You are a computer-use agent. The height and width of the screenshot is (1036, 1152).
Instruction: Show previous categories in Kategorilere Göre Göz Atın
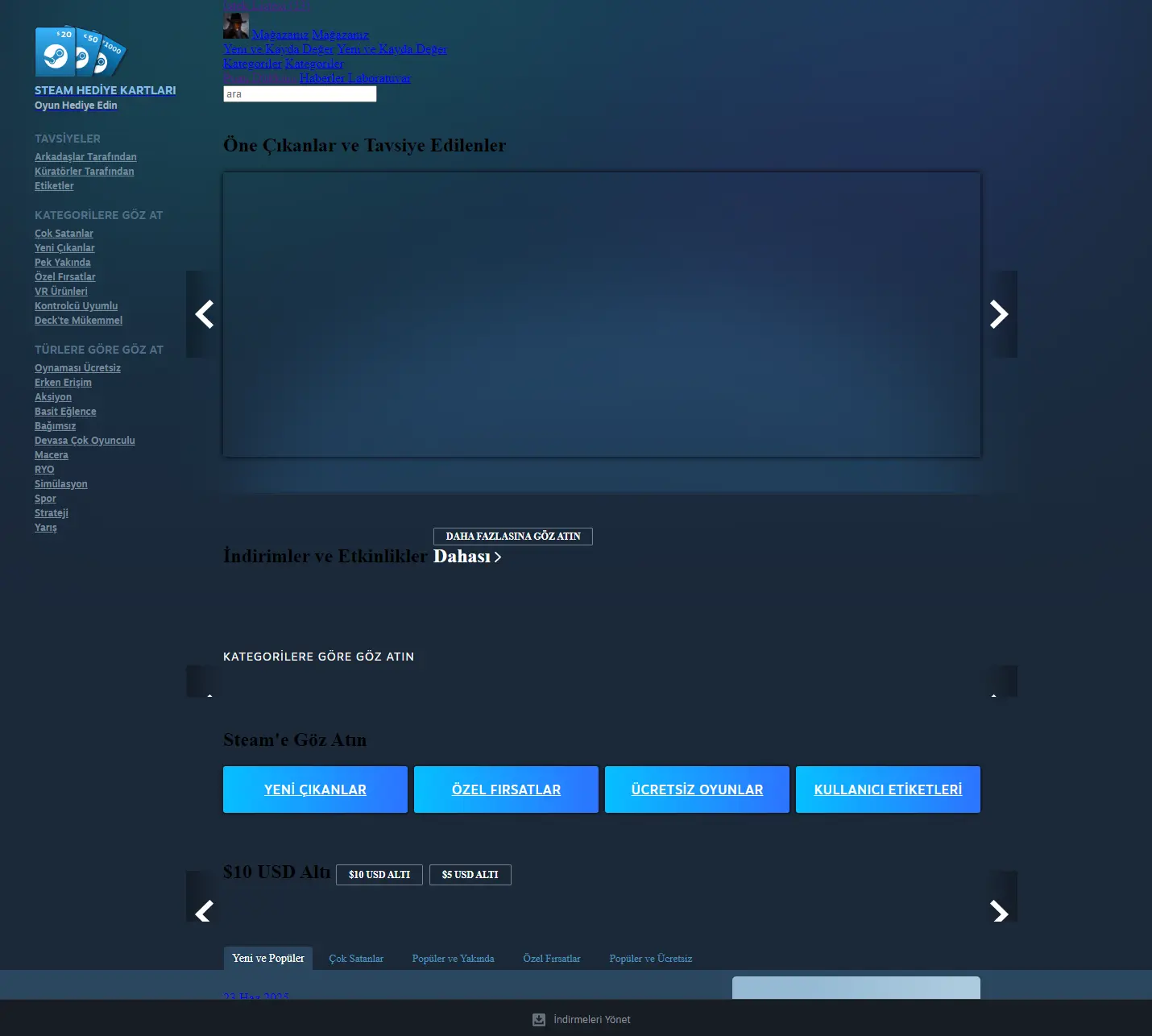point(205,682)
